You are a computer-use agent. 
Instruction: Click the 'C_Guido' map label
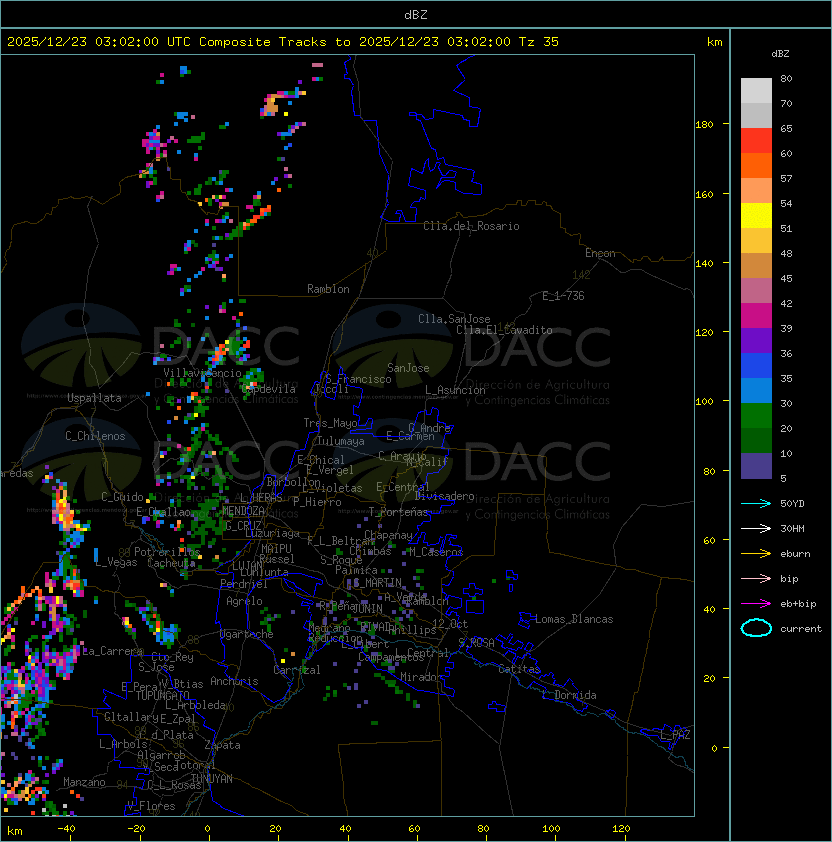click(122, 497)
